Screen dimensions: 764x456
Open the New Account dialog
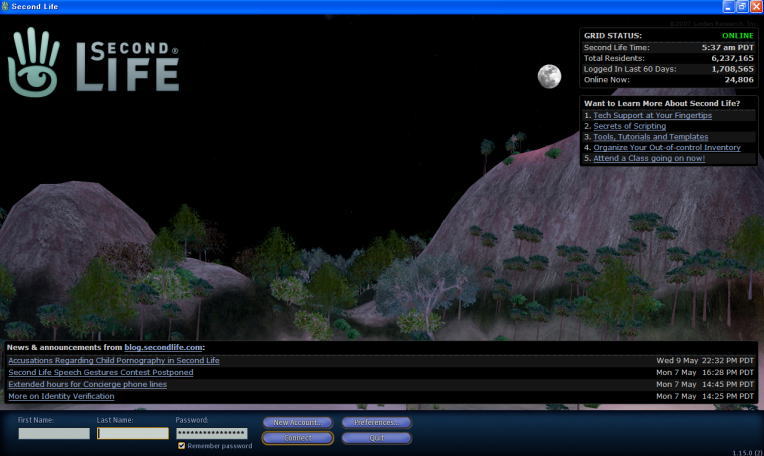tap(297, 422)
